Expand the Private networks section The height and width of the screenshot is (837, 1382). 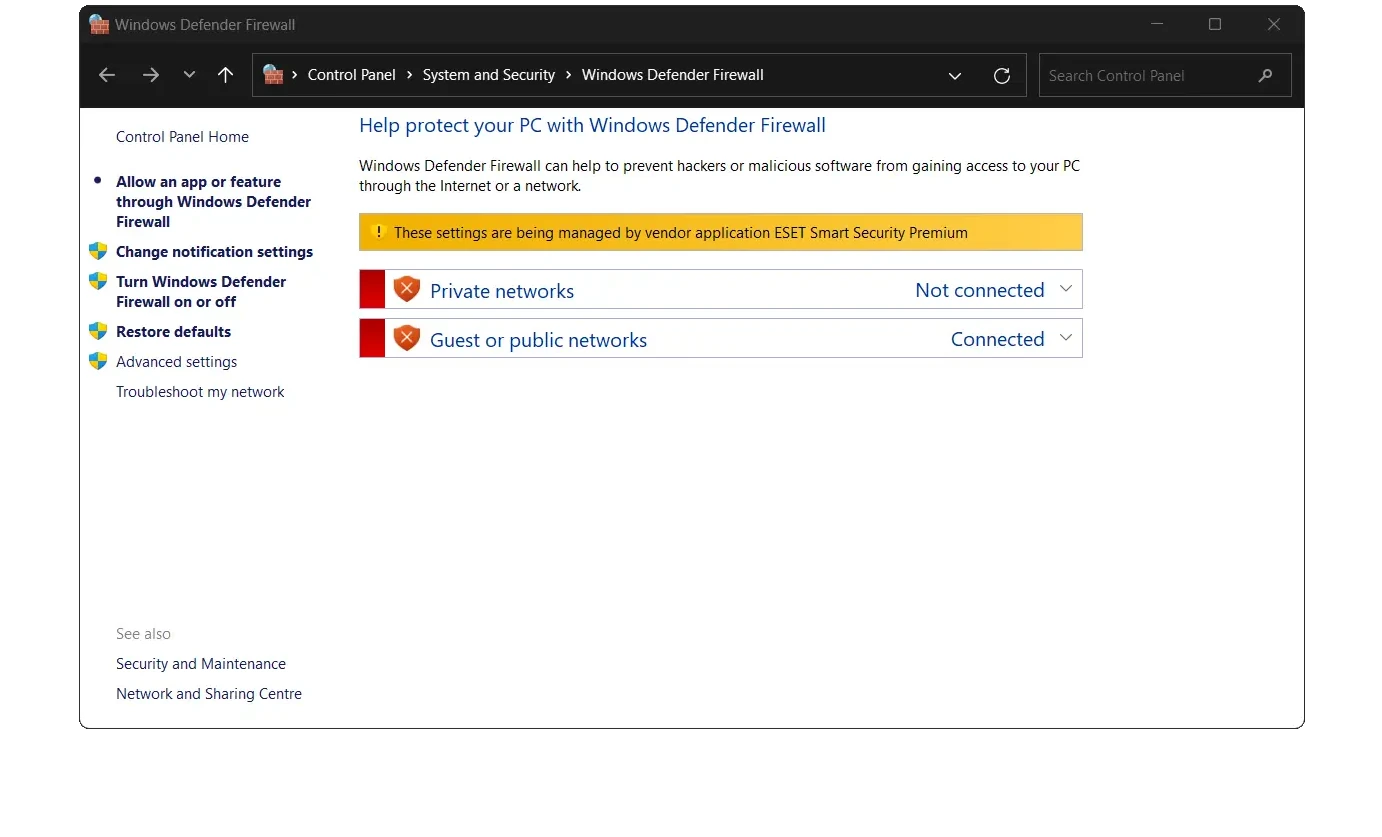click(1066, 289)
